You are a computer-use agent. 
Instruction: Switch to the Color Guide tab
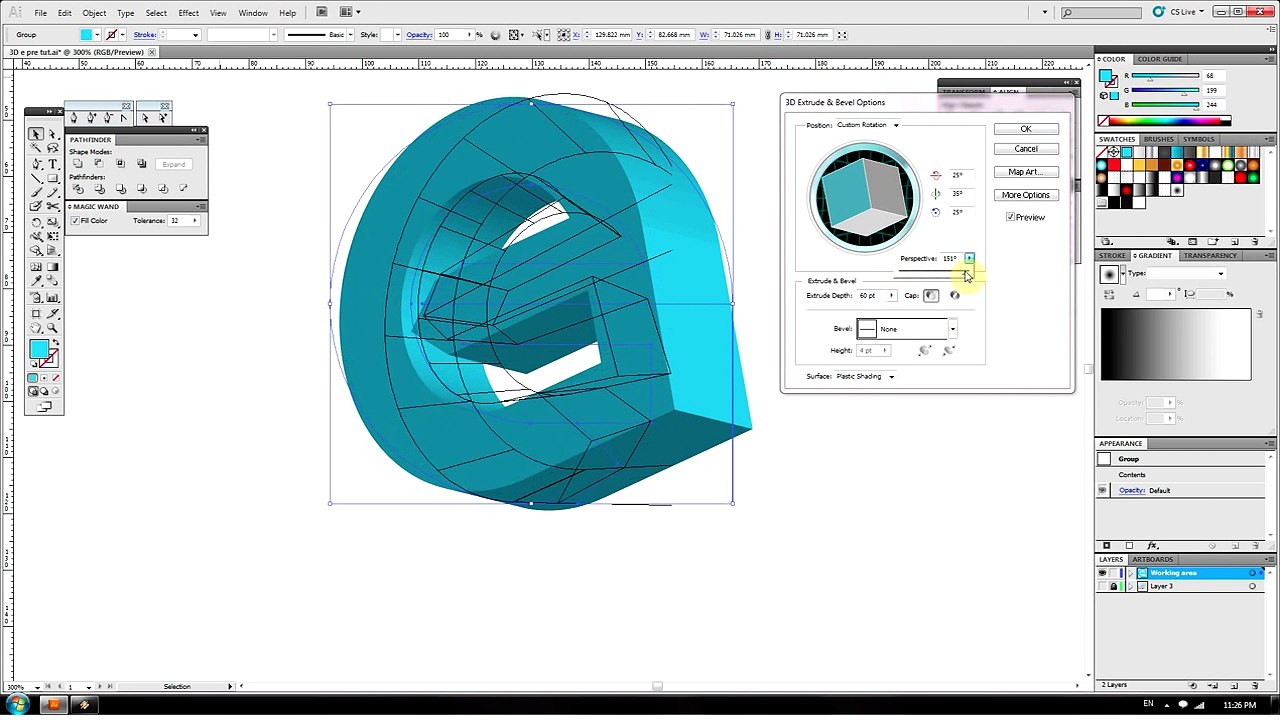pos(1160,59)
